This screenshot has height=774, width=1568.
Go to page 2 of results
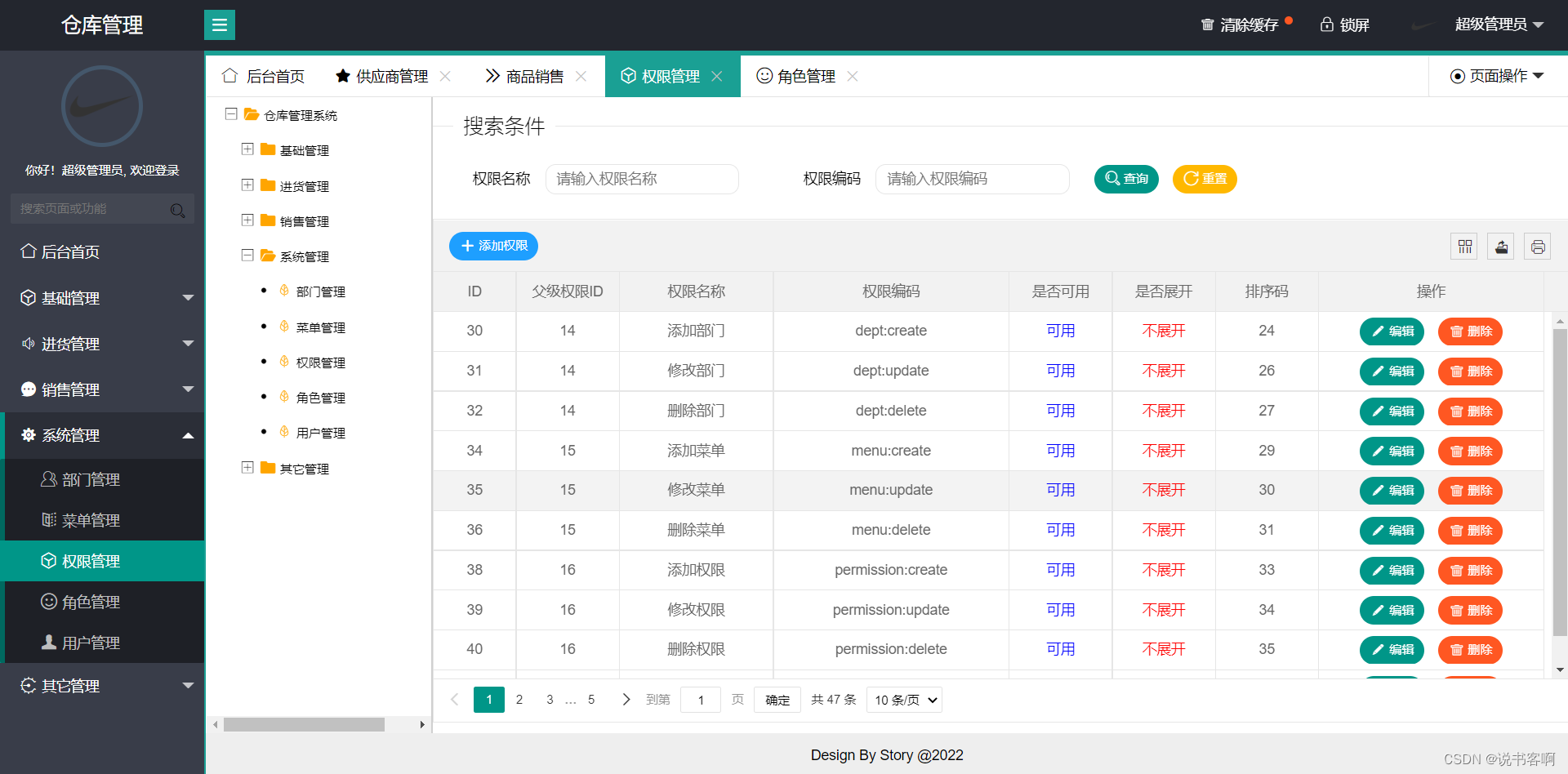point(519,700)
